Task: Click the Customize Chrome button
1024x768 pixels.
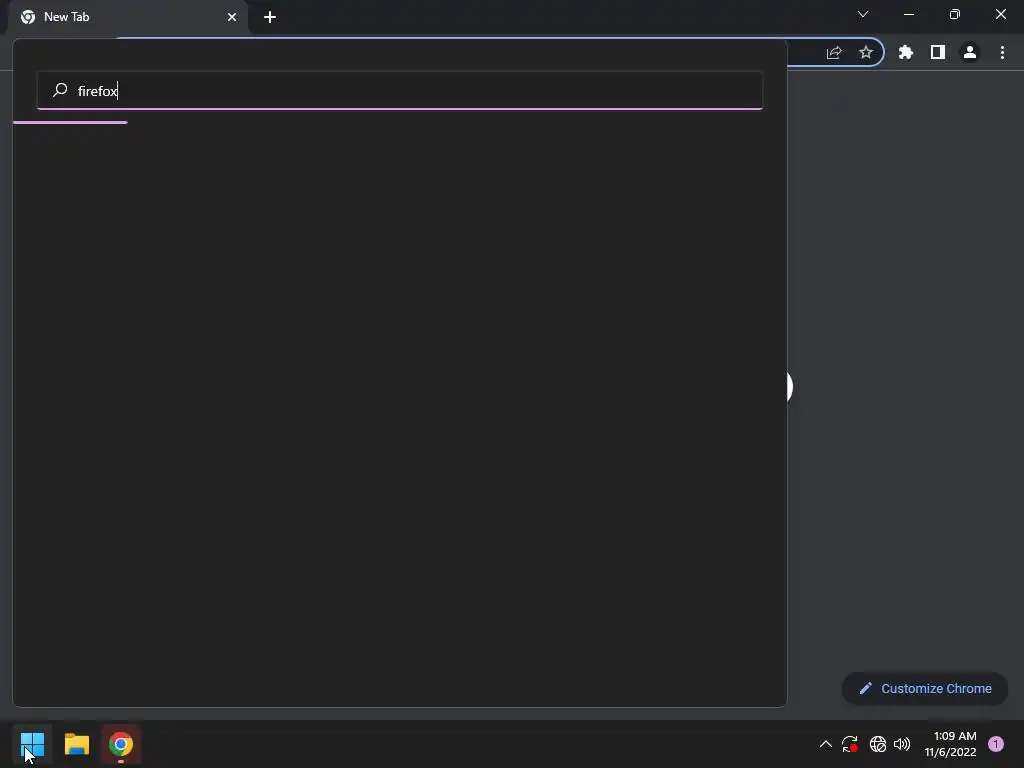Action: tap(925, 688)
